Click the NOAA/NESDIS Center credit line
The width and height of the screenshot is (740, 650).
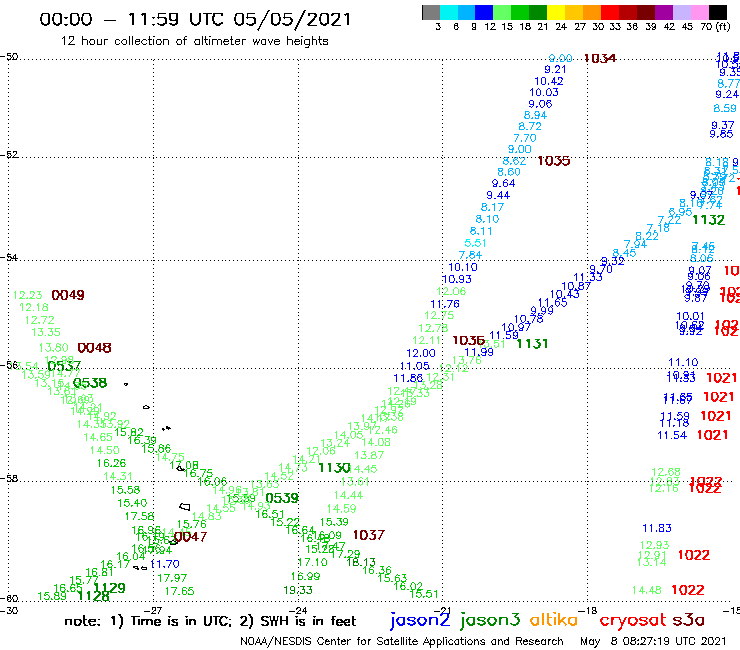[402, 642]
